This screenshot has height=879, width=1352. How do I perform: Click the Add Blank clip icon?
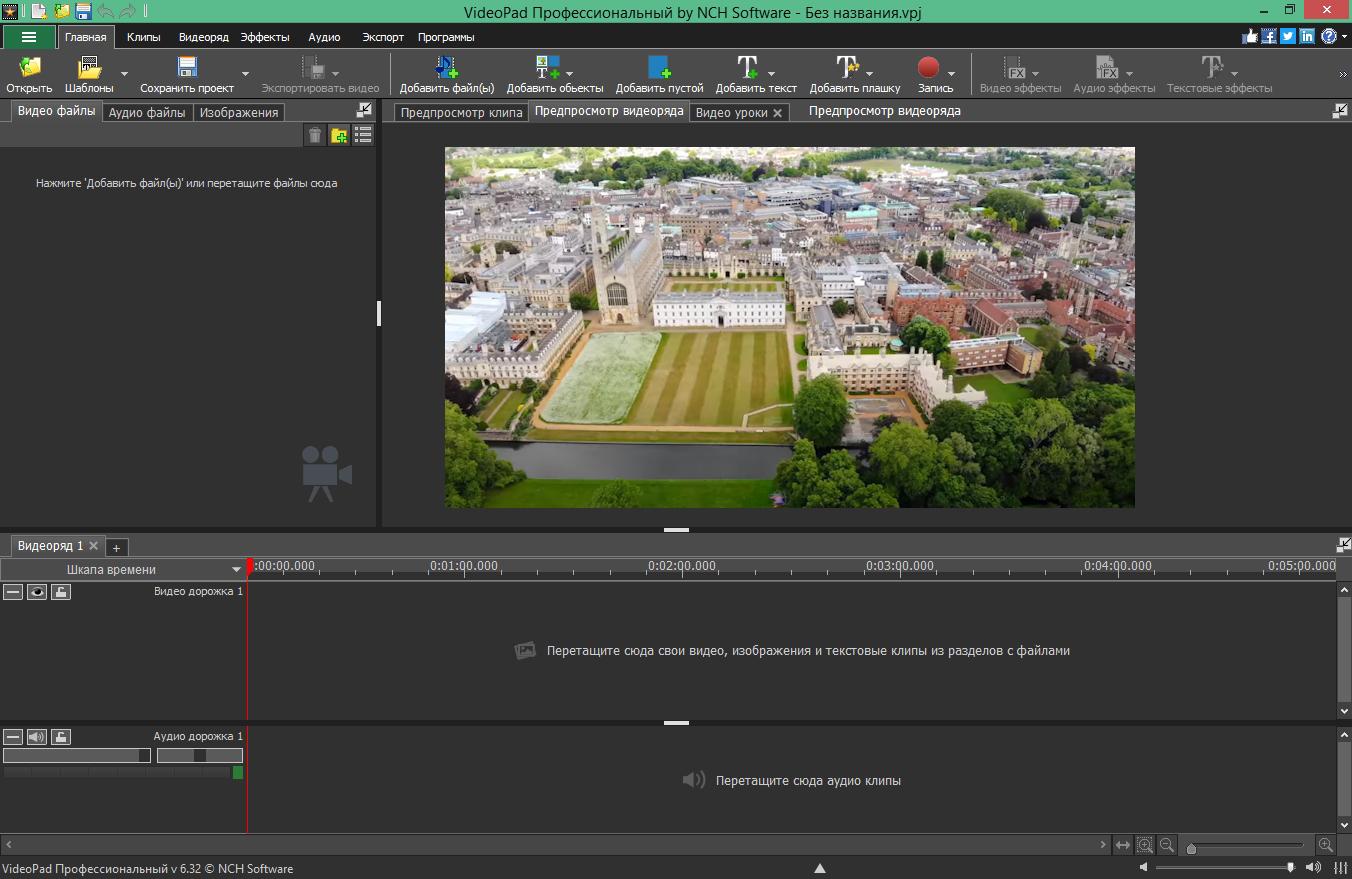659,67
